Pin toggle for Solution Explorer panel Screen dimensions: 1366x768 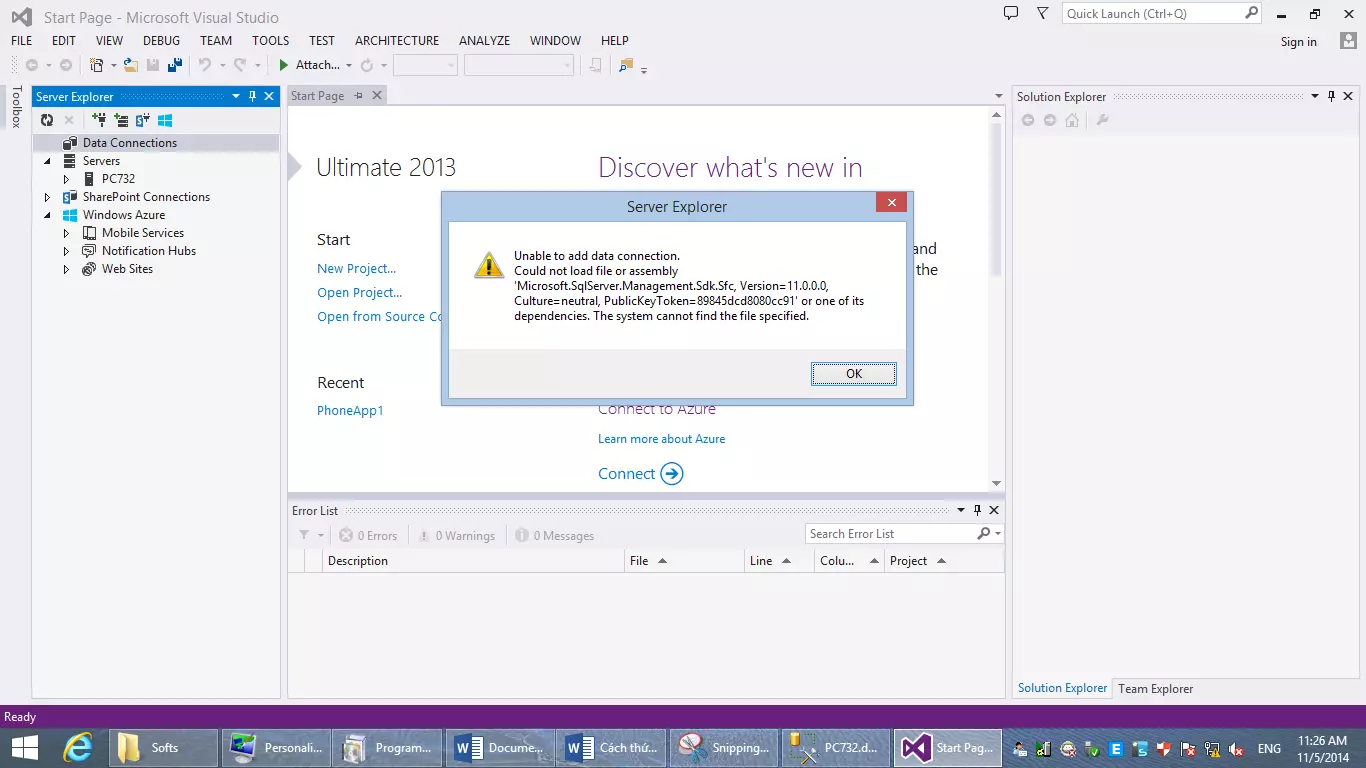pyautogui.click(x=1332, y=96)
